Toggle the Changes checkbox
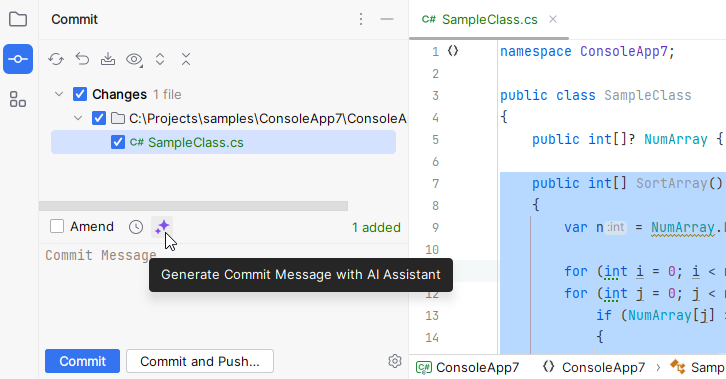This screenshot has height=379, width=726. pos(80,94)
